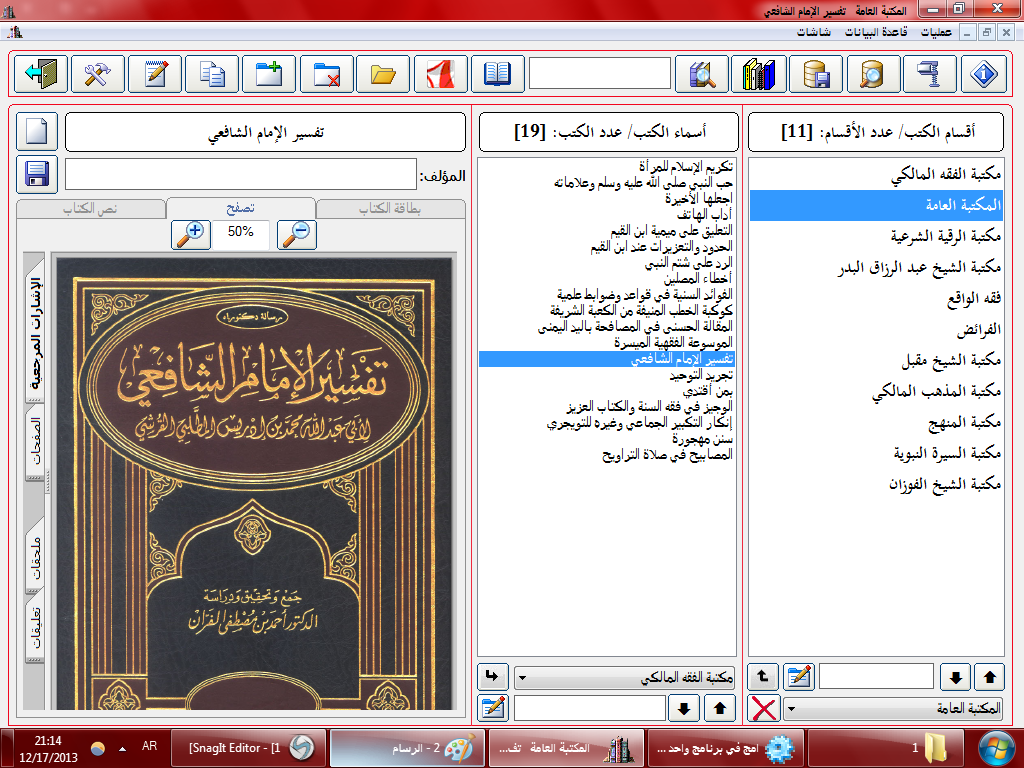Click the المؤلف author input field

(x=240, y=175)
